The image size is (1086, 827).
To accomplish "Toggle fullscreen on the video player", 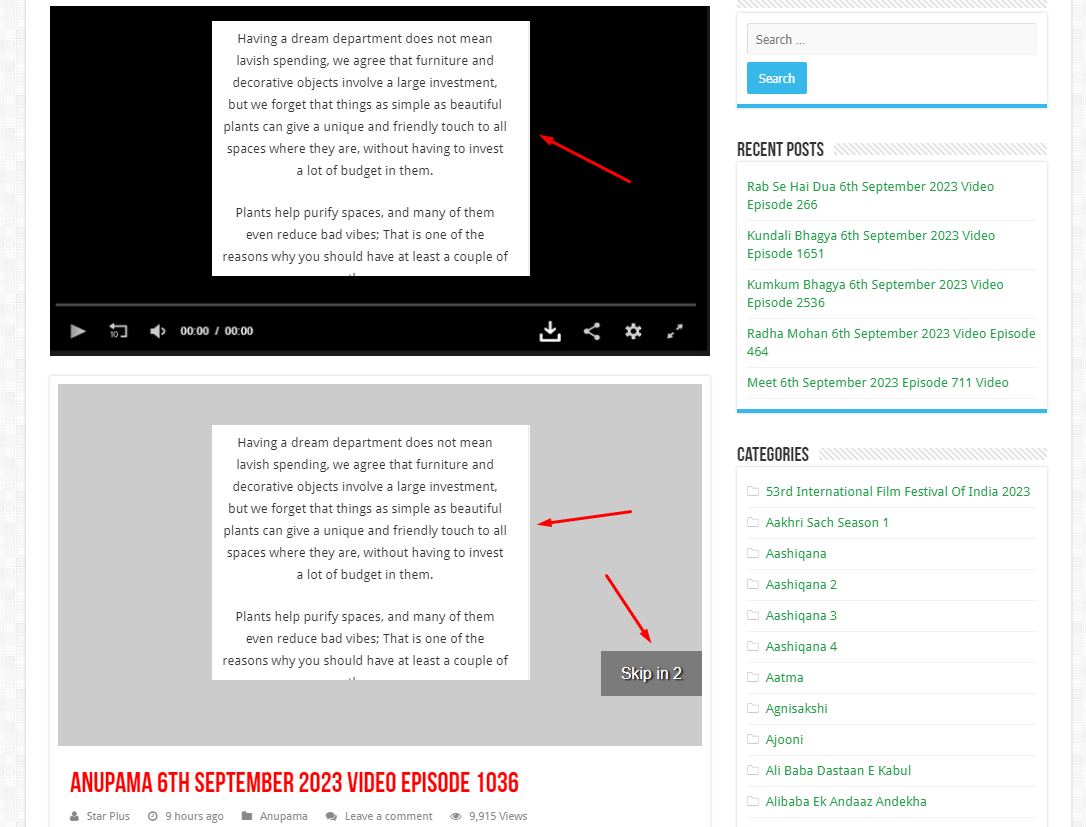I will point(675,331).
